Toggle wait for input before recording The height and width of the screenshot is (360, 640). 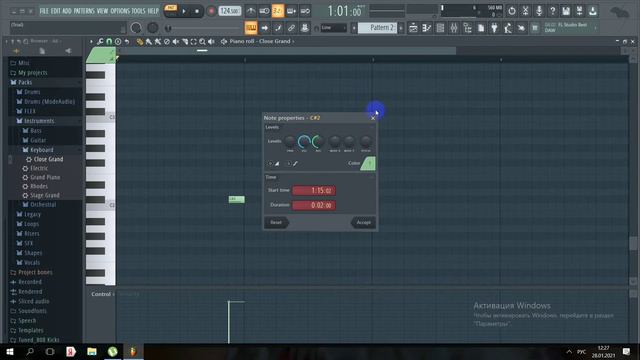coord(264,11)
